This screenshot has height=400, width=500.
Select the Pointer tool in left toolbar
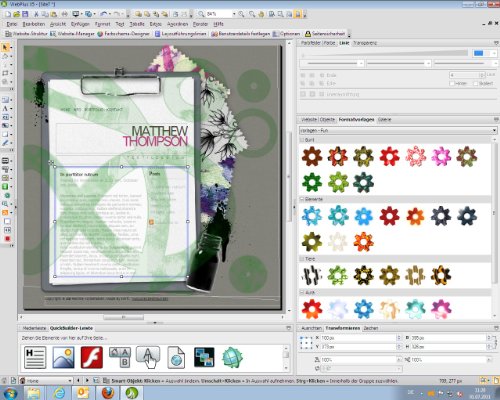point(5,48)
